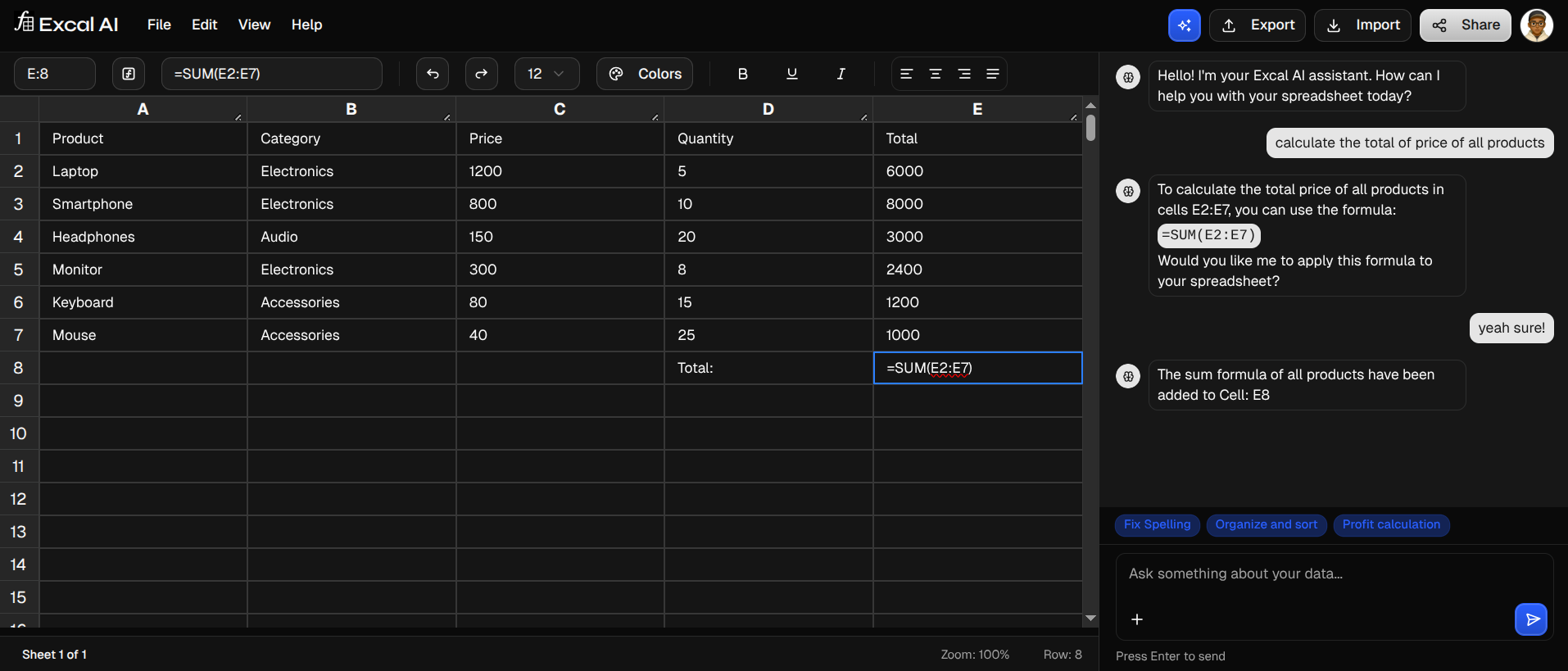This screenshot has width=1568, height=671.
Task: Click the Profit calculation chip
Action: pyautogui.click(x=1391, y=524)
